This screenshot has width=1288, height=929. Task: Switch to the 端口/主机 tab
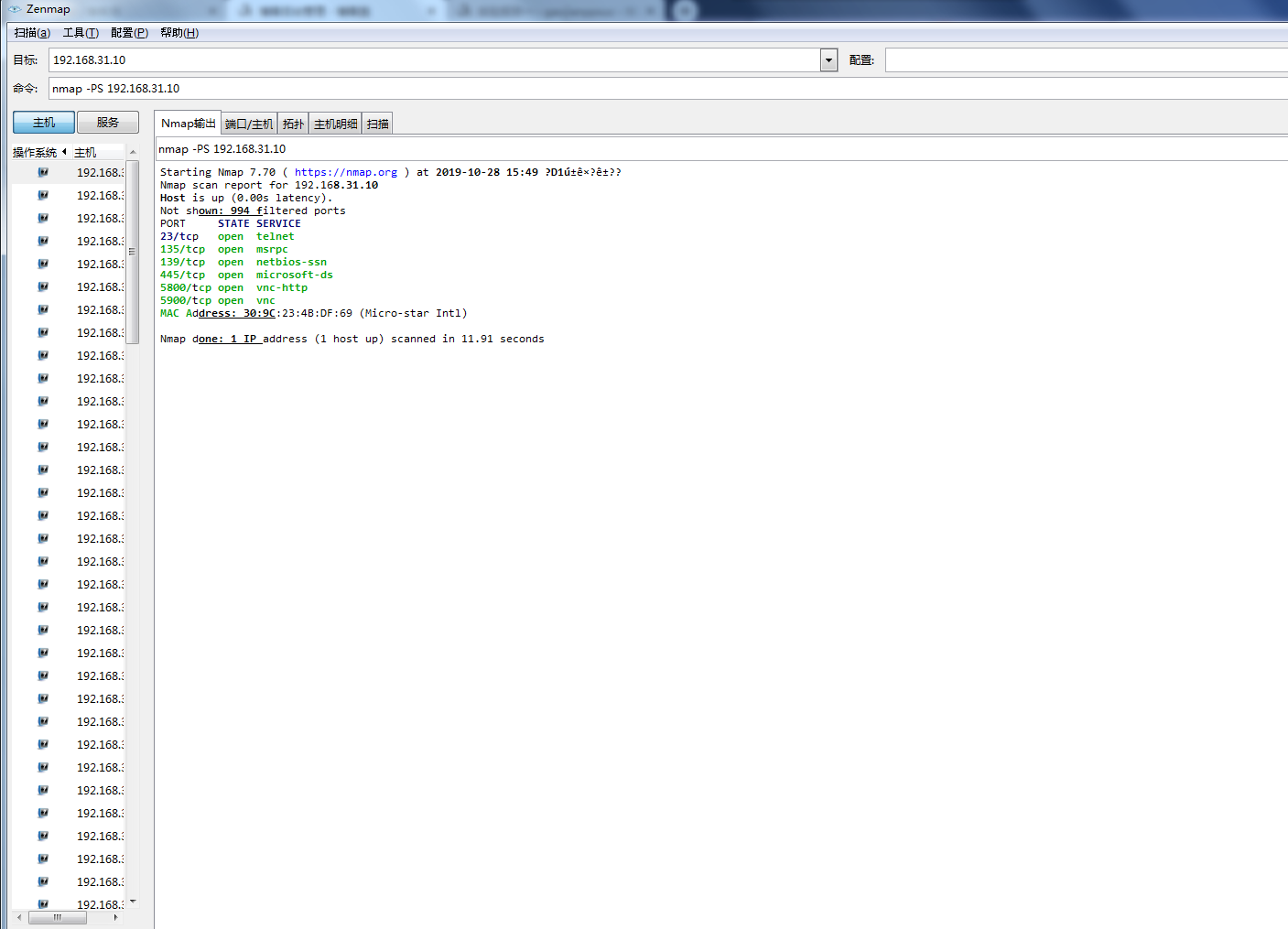coord(249,124)
